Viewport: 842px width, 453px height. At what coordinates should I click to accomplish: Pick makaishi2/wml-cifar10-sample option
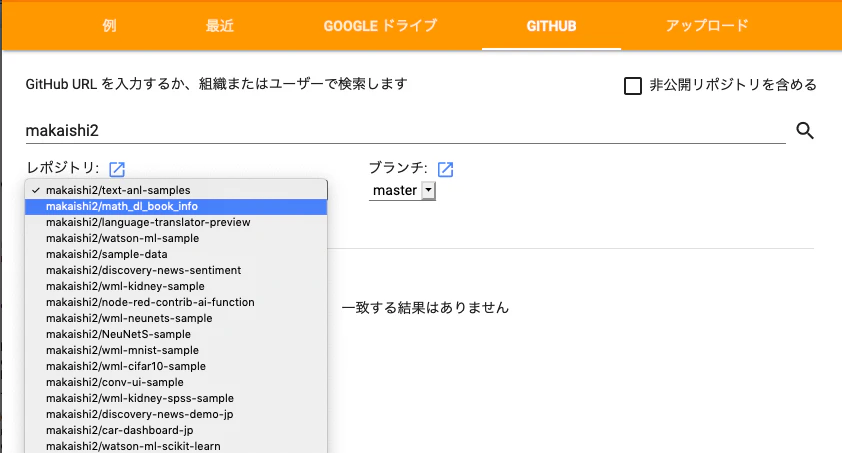pos(176,367)
